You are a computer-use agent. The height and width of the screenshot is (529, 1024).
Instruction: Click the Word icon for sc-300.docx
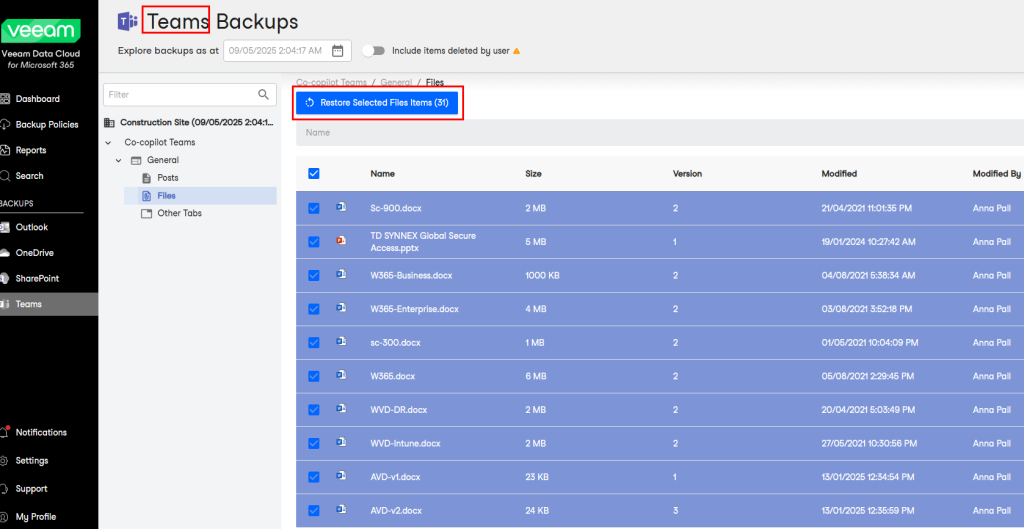click(340, 341)
